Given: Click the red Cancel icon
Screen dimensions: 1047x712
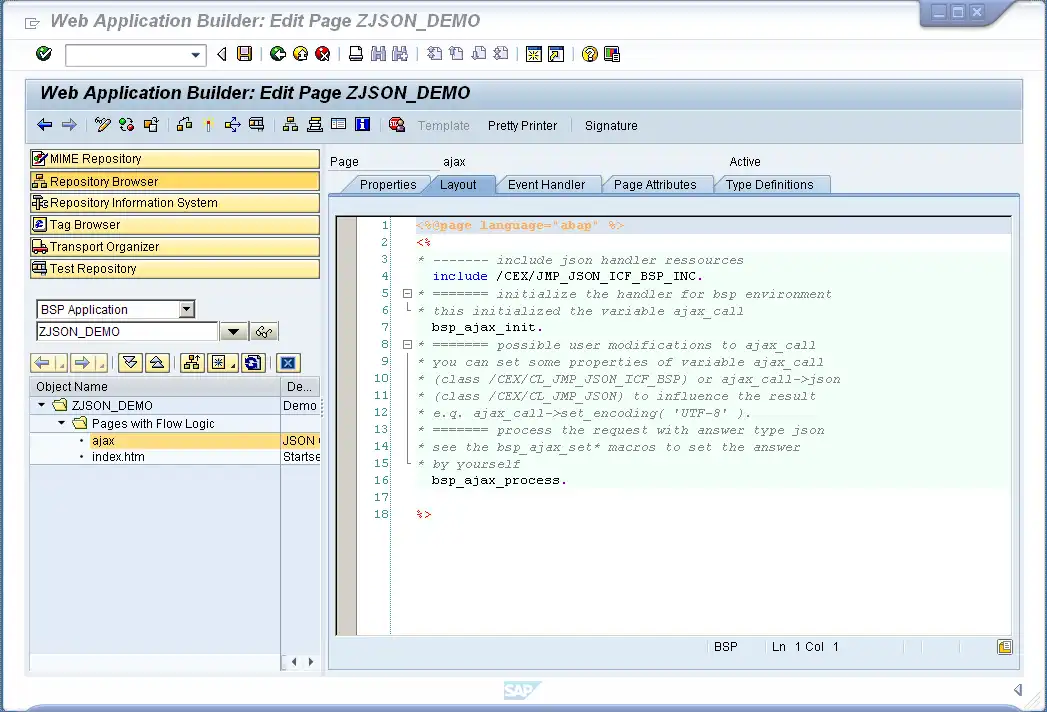Looking at the screenshot, I should [322, 54].
